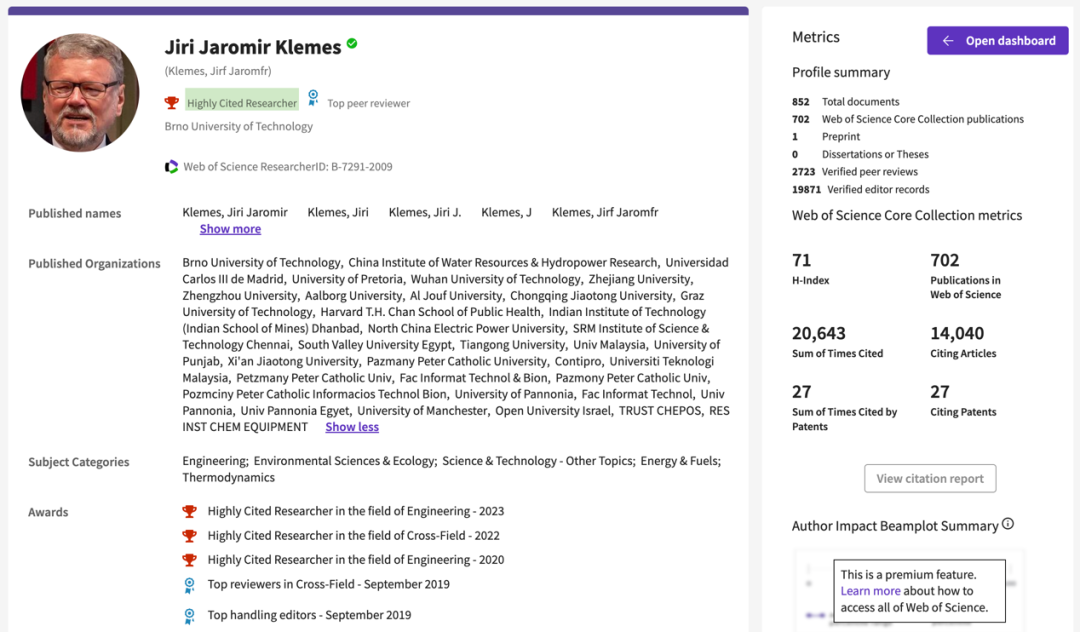Click the name heading Jiri Jaromir Klemes

[x=253, y=47]
